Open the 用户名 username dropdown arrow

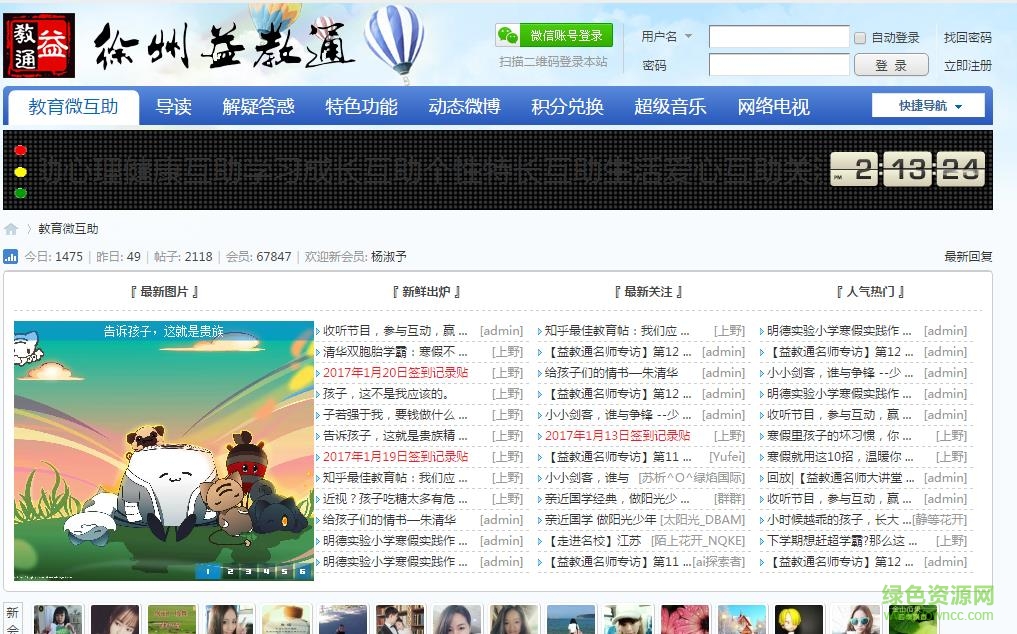click(688, 37)
